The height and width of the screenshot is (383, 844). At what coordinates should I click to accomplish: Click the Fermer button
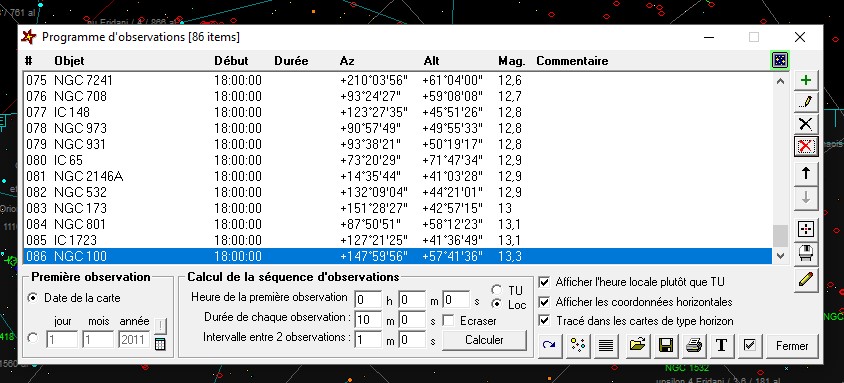pyautogui.click(x=792, y=346)
